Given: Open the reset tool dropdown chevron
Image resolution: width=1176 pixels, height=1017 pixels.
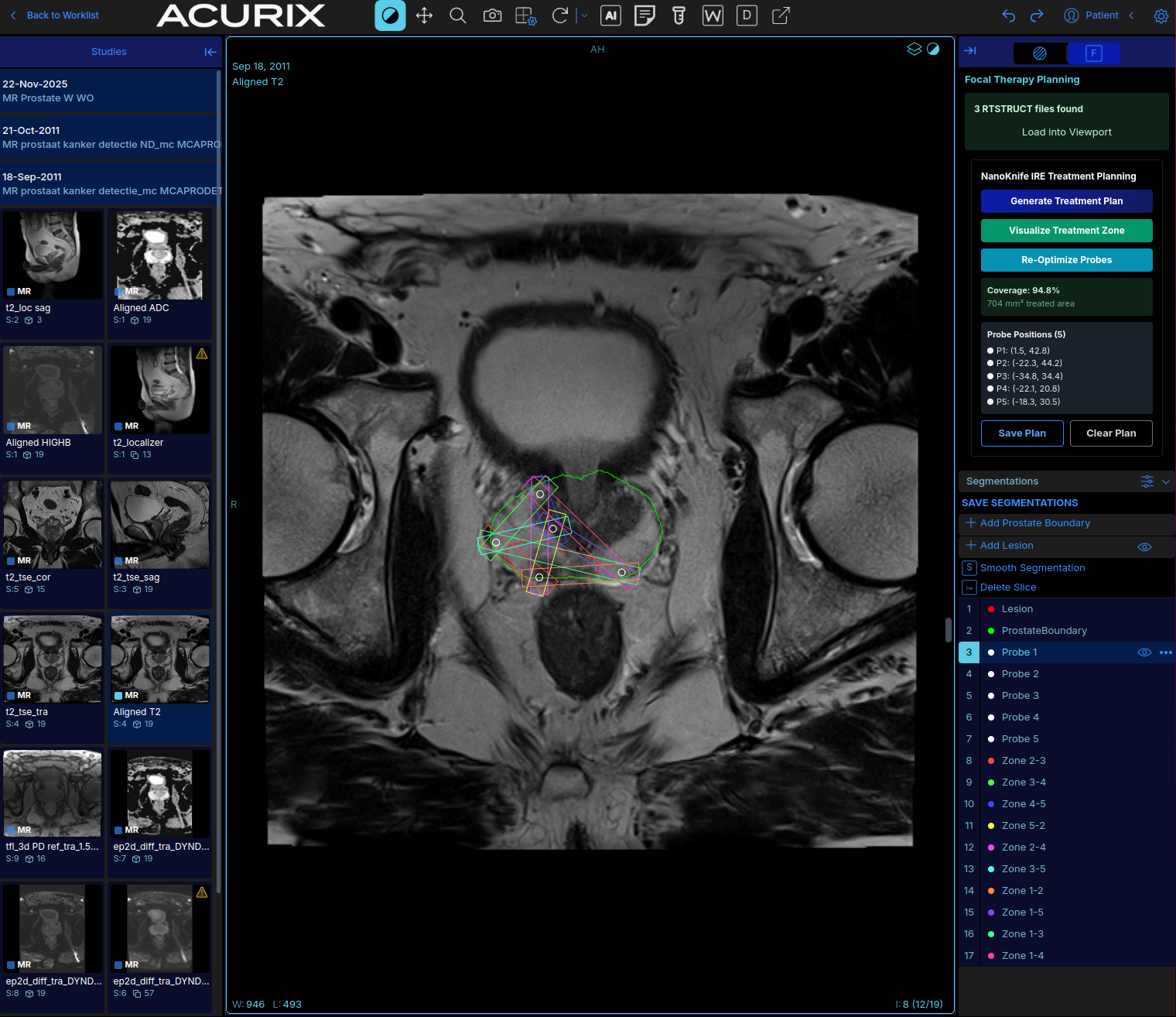Looking at the screenshot, I should [x=584, y=15].
